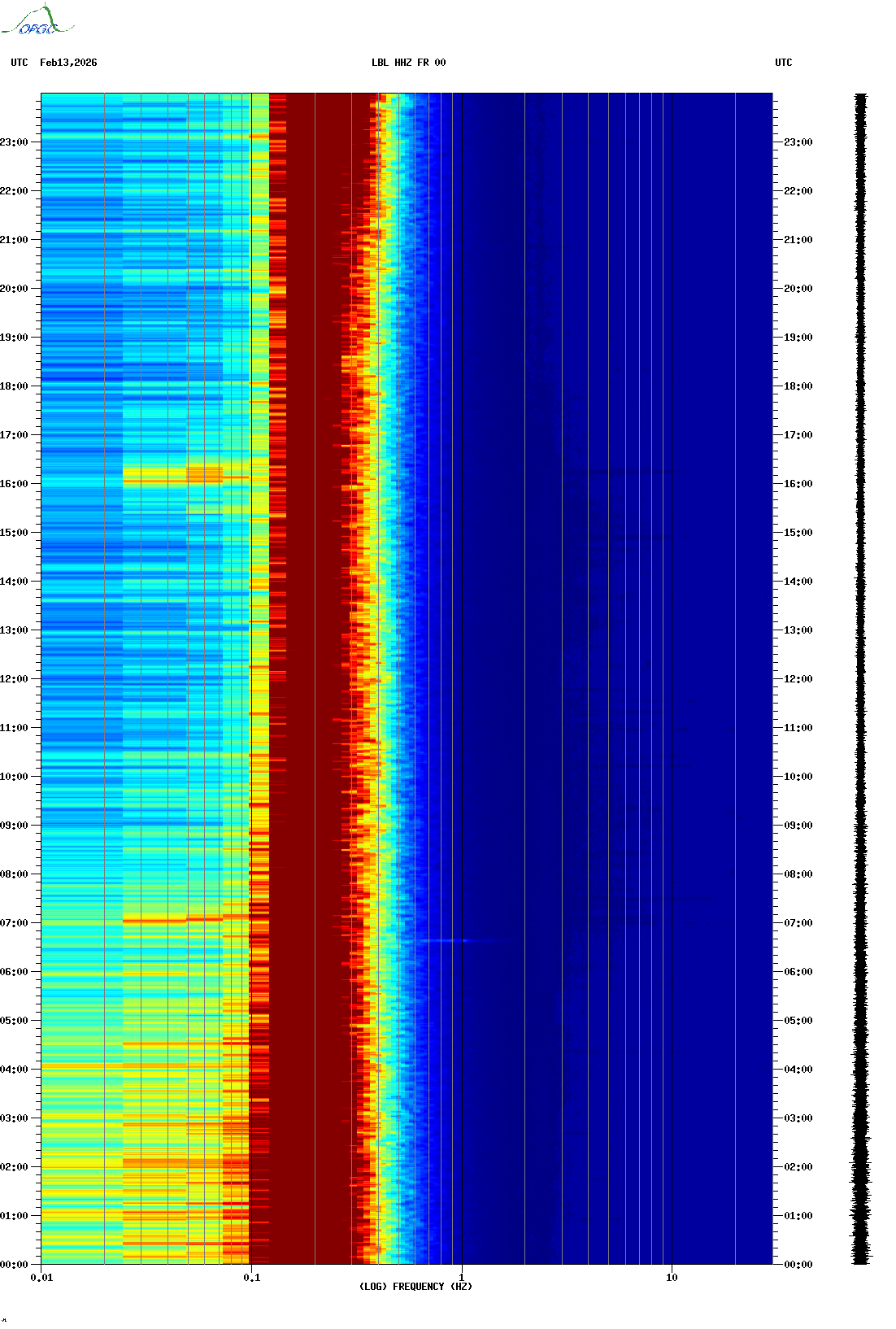Click the 10 frequency axis label

(672, 1278)
